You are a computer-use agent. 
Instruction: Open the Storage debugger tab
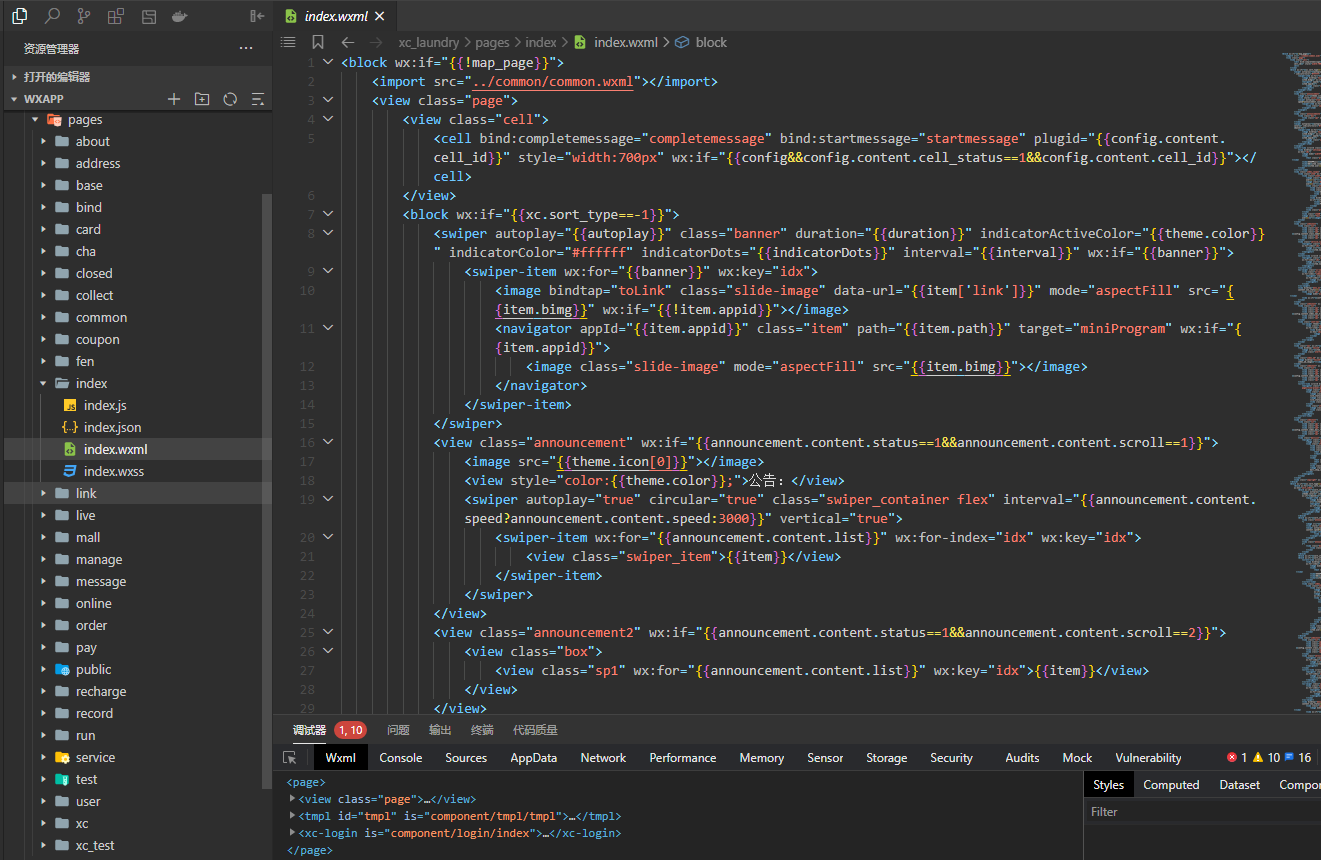pyautogui.click(x=887, y=758)
